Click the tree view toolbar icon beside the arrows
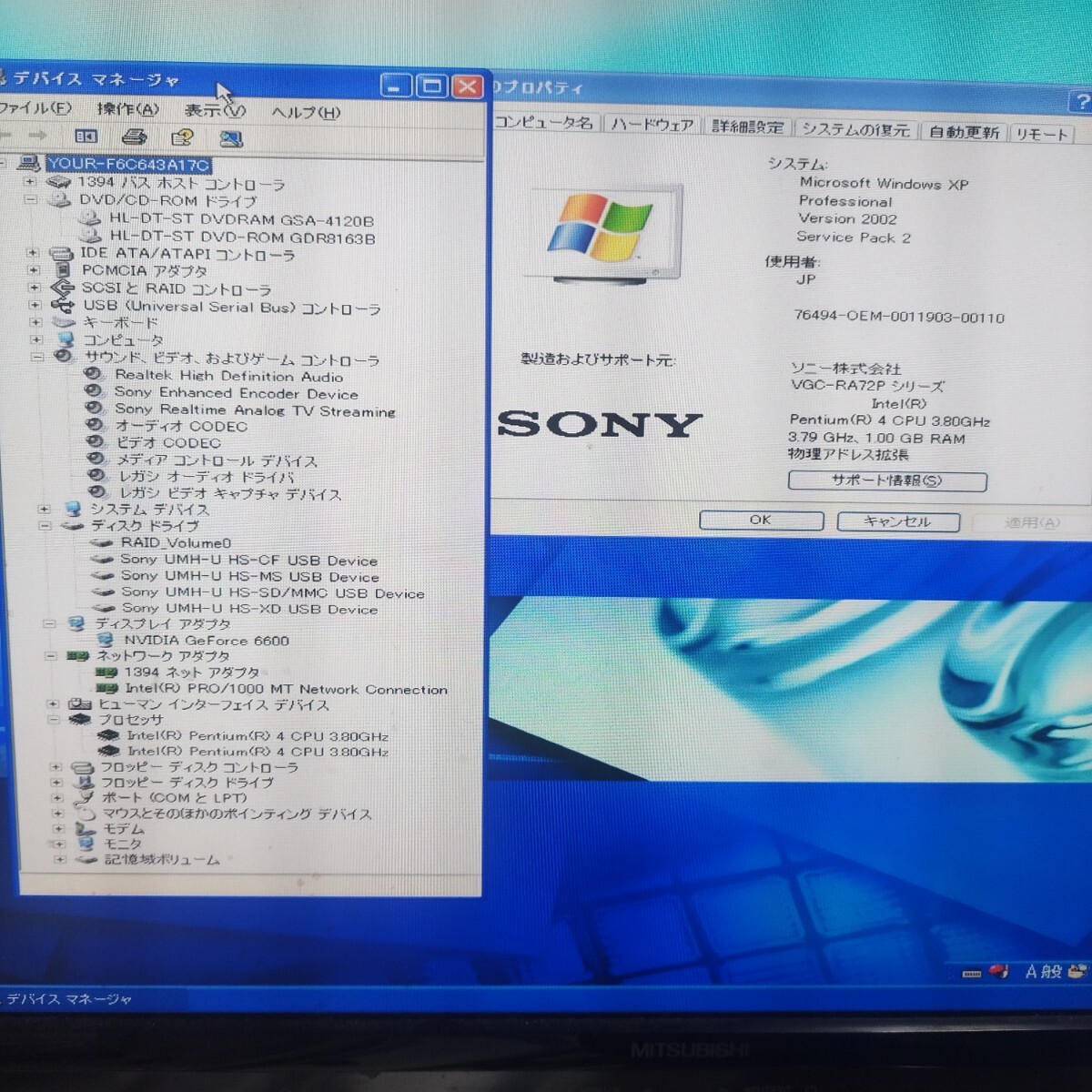1092x1092 pixels. 86,136
